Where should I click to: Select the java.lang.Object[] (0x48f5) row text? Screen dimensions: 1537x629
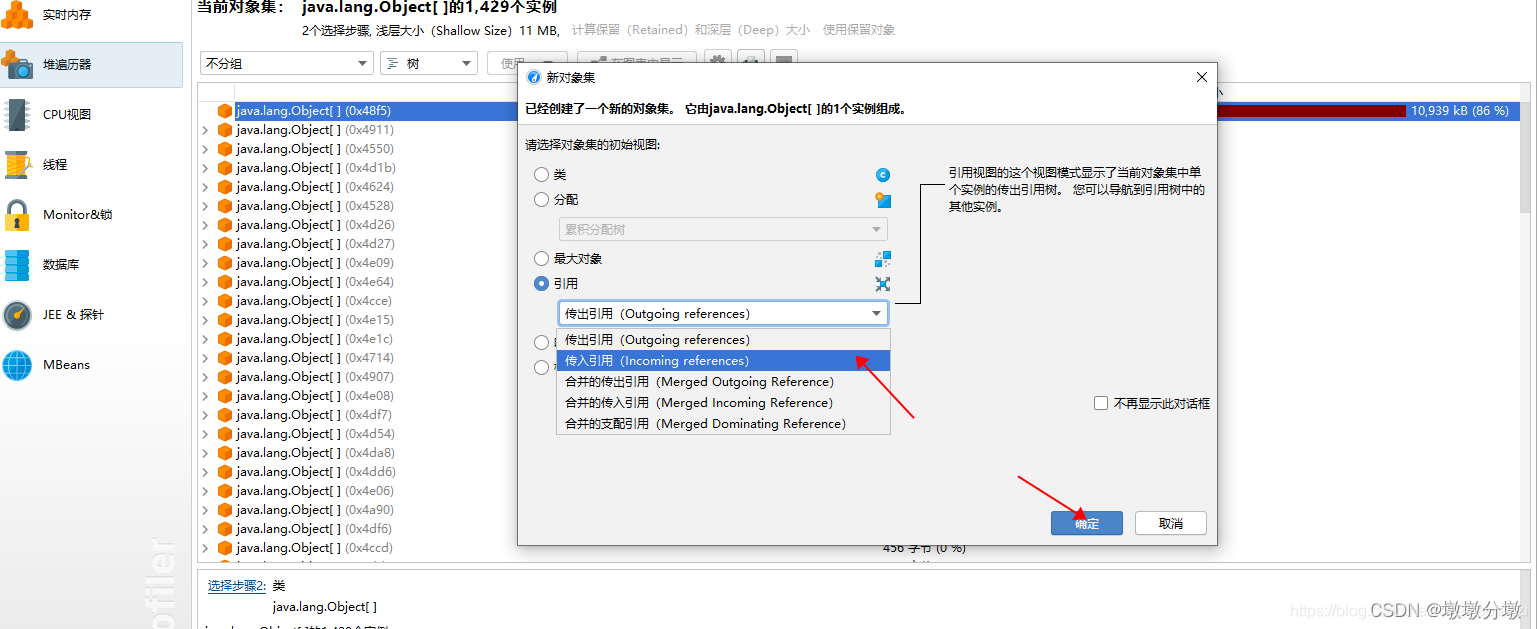click(x=314, y=111)
